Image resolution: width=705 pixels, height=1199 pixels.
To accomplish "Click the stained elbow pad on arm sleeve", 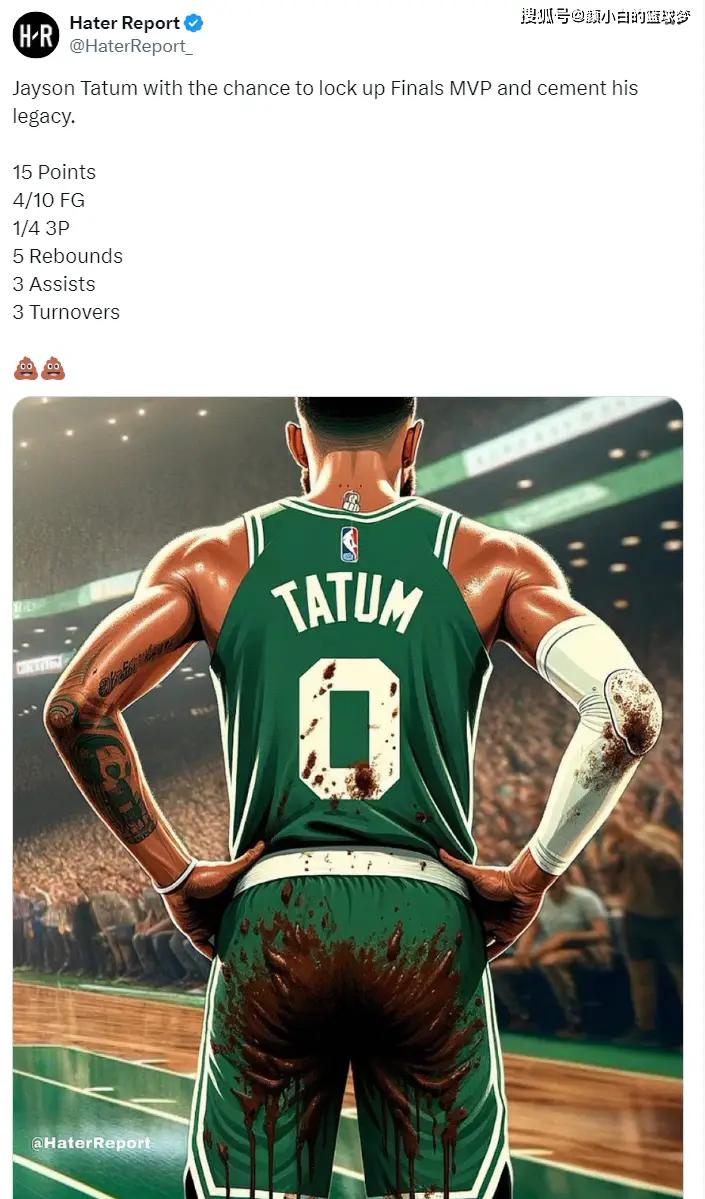I will pyautogui.click(x=632, y=712).
